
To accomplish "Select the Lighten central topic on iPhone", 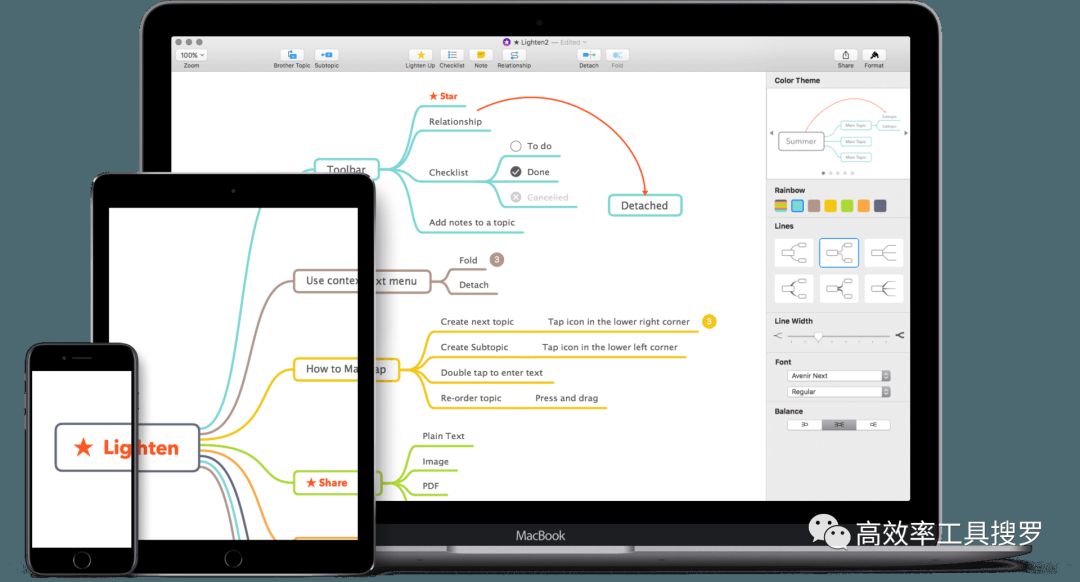I will [x=94, y=448].
